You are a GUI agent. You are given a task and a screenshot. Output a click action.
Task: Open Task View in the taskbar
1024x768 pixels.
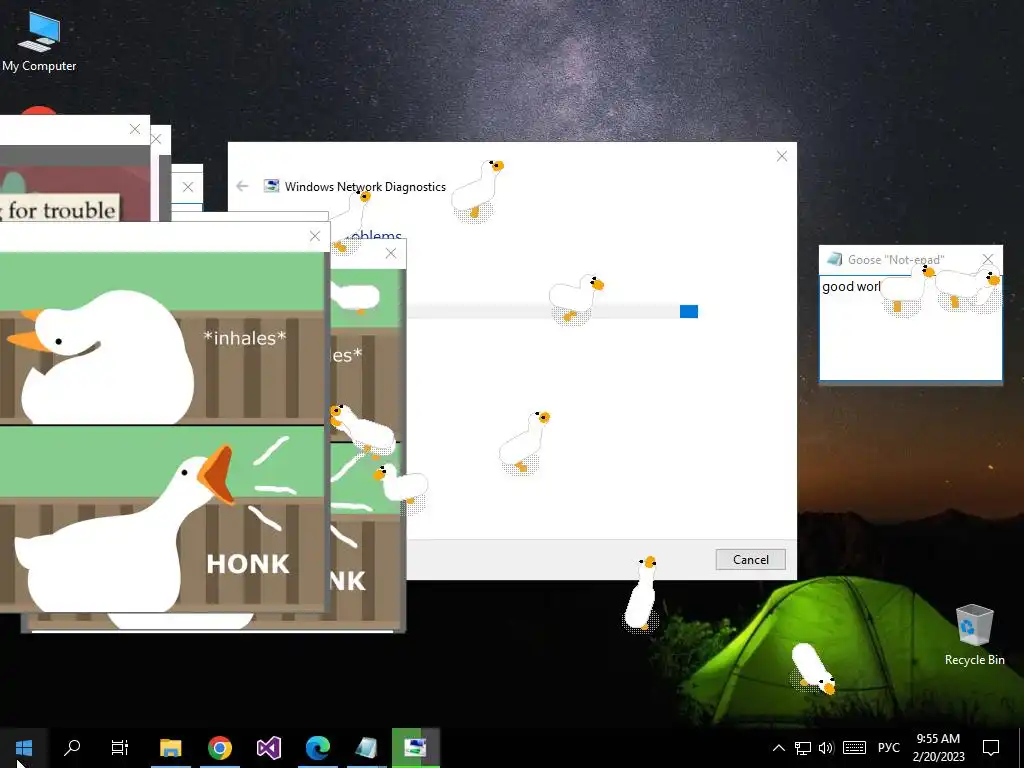coord(120,748)
